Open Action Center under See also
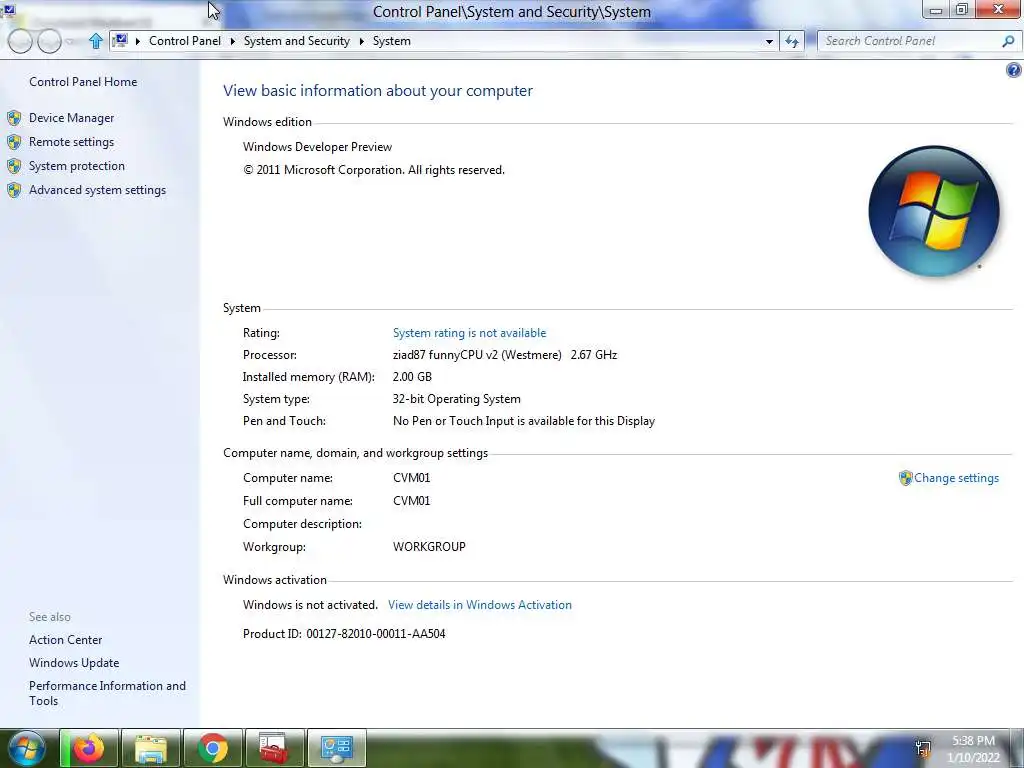Image resolution: width=1024 pixels, height=768 pixels. (65, 640)
